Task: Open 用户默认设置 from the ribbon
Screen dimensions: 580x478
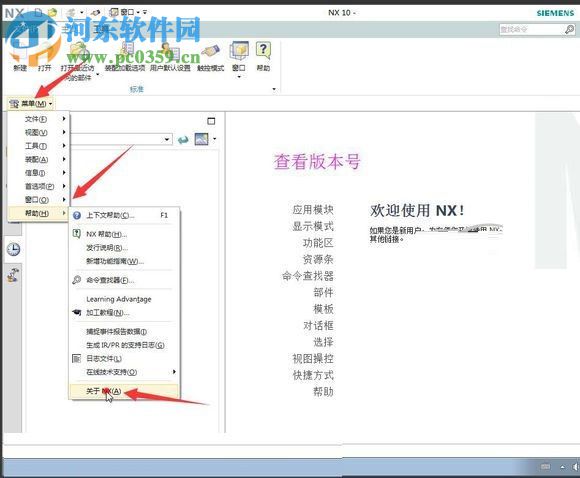Action: tap(170, 55)
